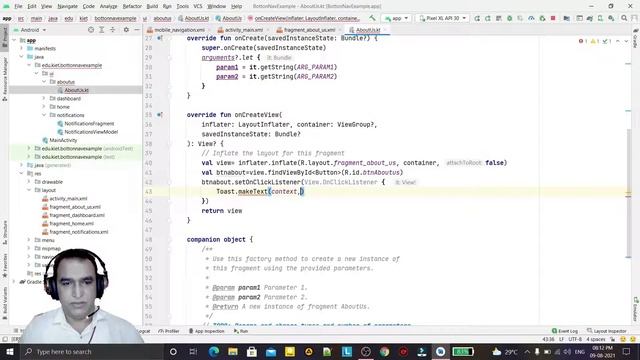640x360 pixels.
Task: Open the App Inspection tool window
Action: 207,331
